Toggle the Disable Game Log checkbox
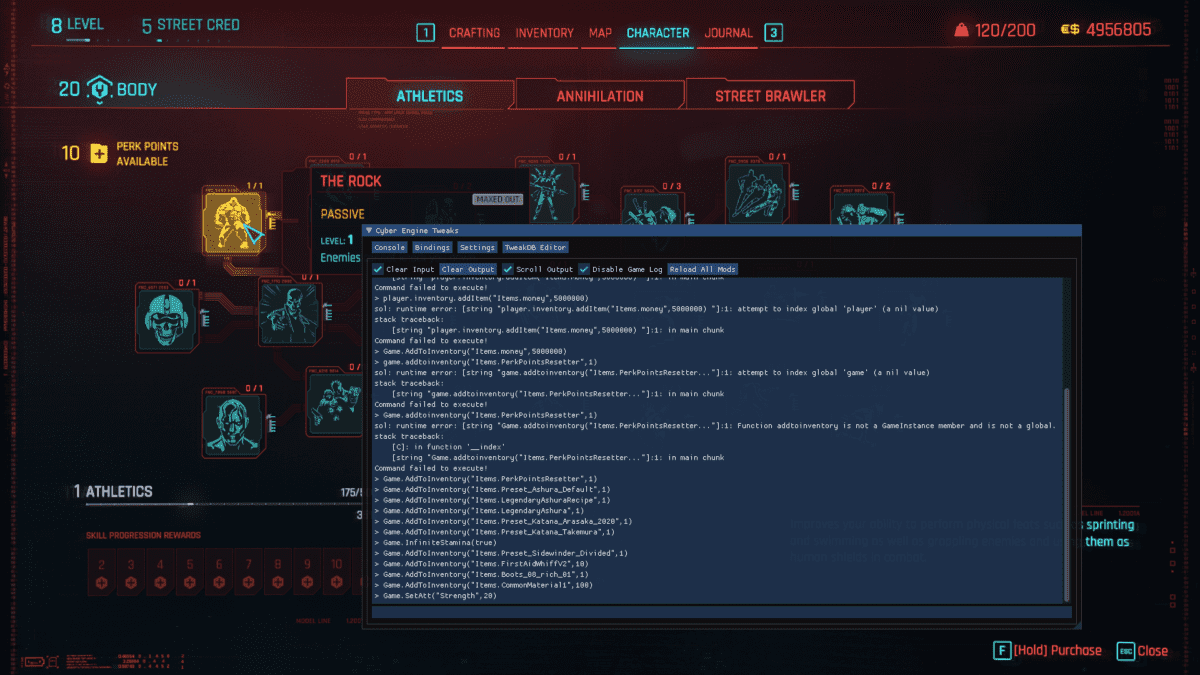 (584, 269)
